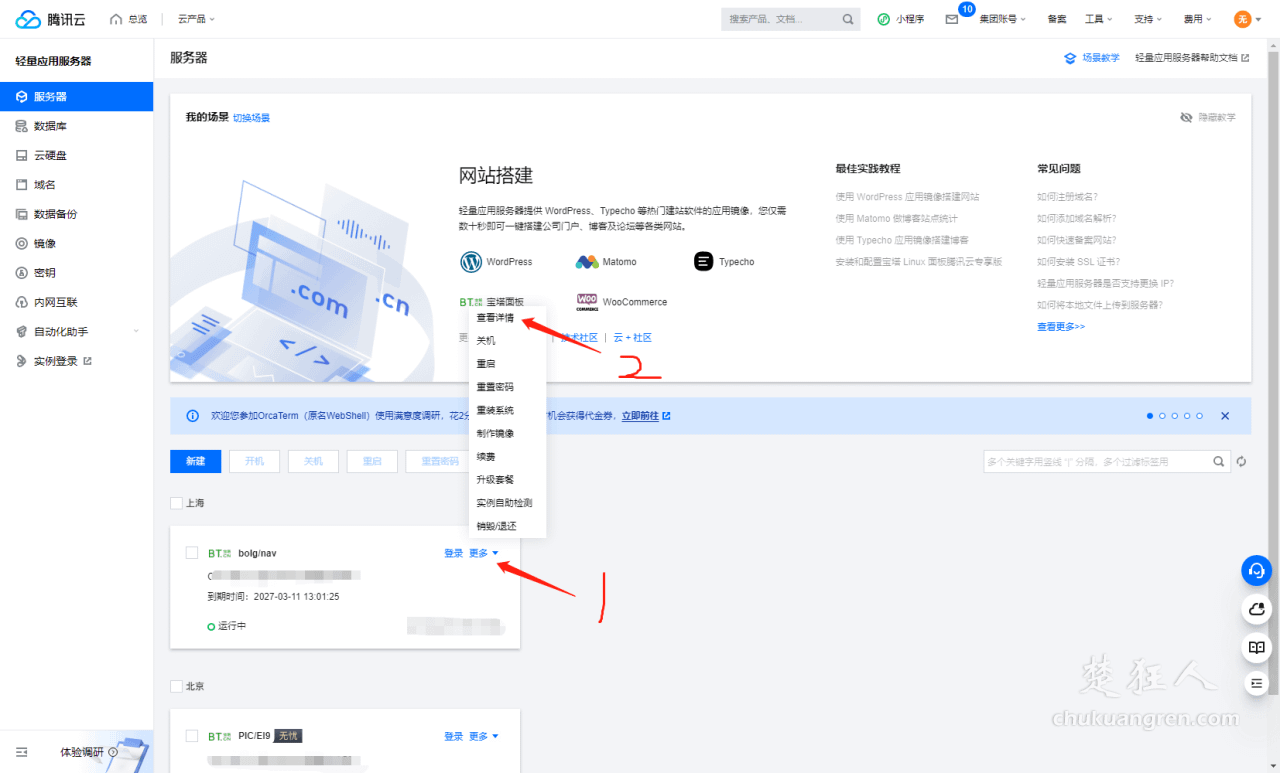The image size is (1280, 773).
Task: Select 查看详情 from the context menu
Action: [495, 318]
